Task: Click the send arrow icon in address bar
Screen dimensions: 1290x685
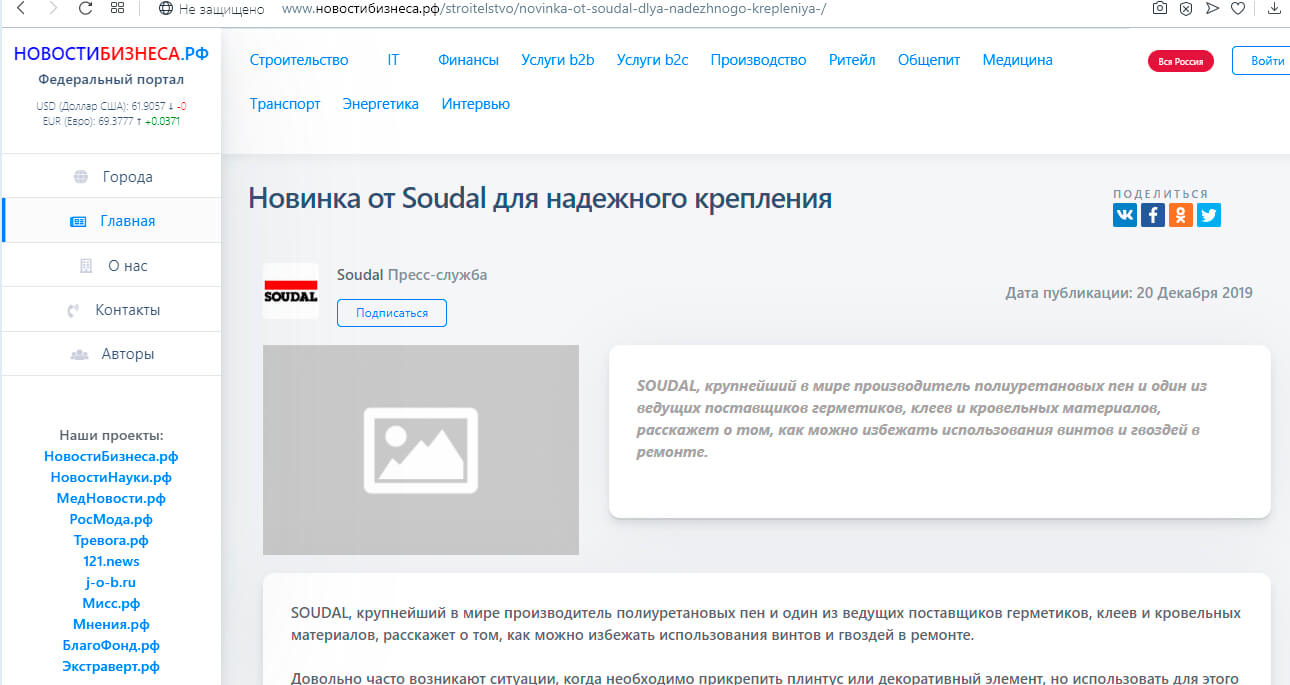Action: [x=1212, y=8]
